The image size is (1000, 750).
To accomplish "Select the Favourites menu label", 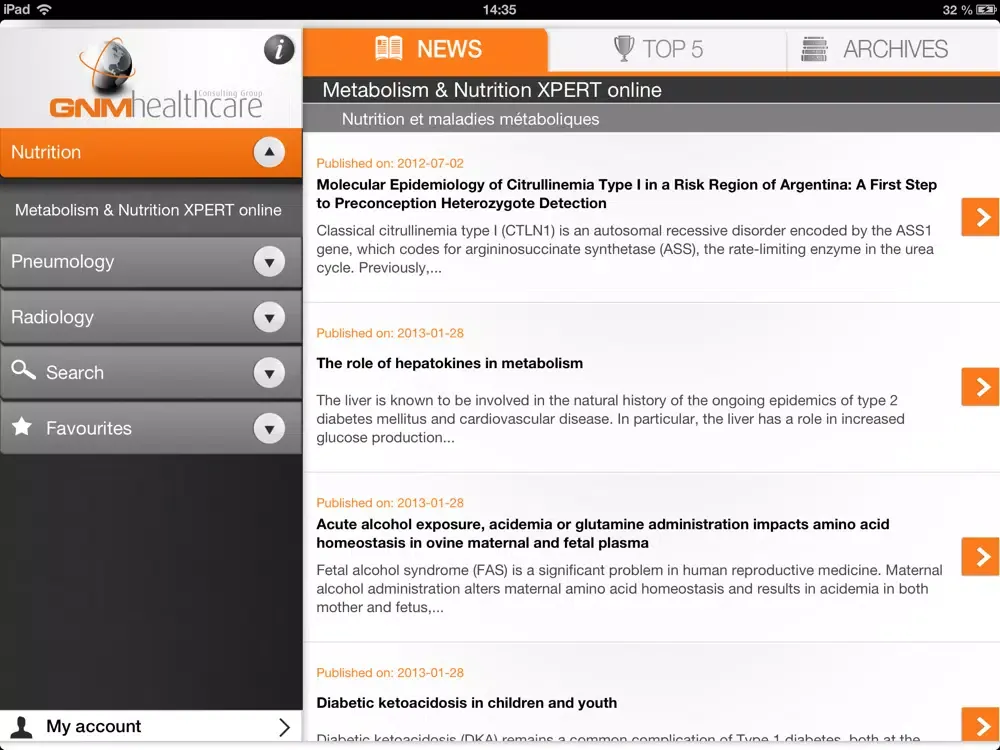I will [x=89, y=428].
